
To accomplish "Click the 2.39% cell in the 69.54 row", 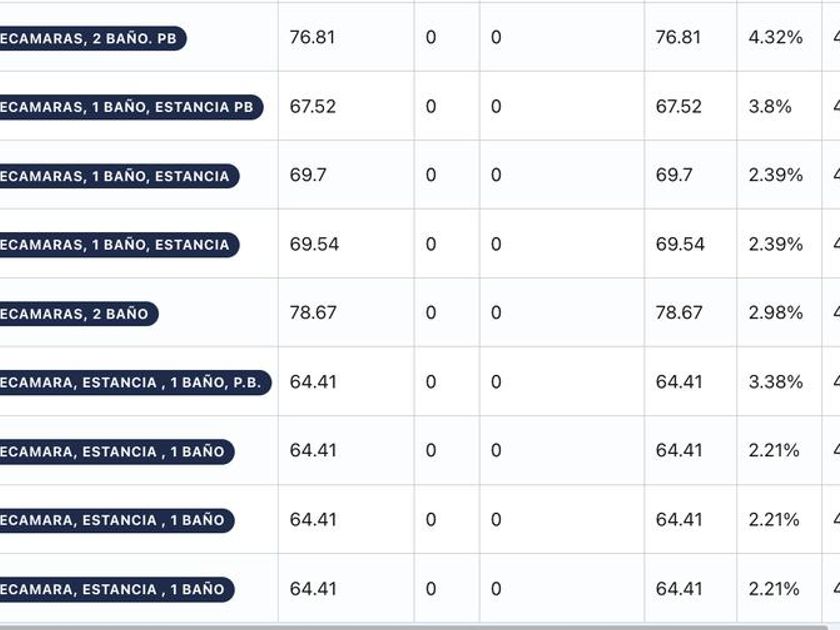I will 775,245.
